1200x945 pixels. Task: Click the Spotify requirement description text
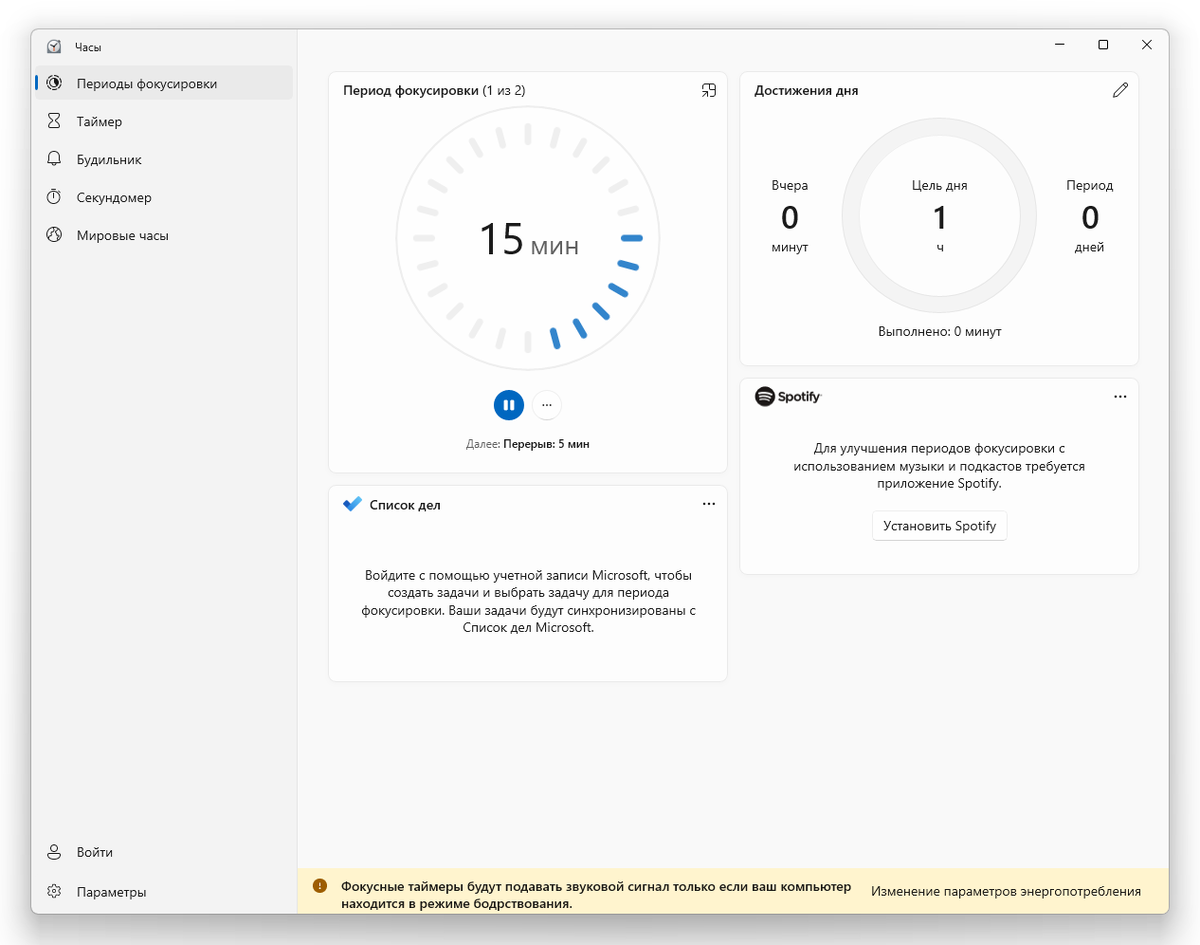coord(939,466)
